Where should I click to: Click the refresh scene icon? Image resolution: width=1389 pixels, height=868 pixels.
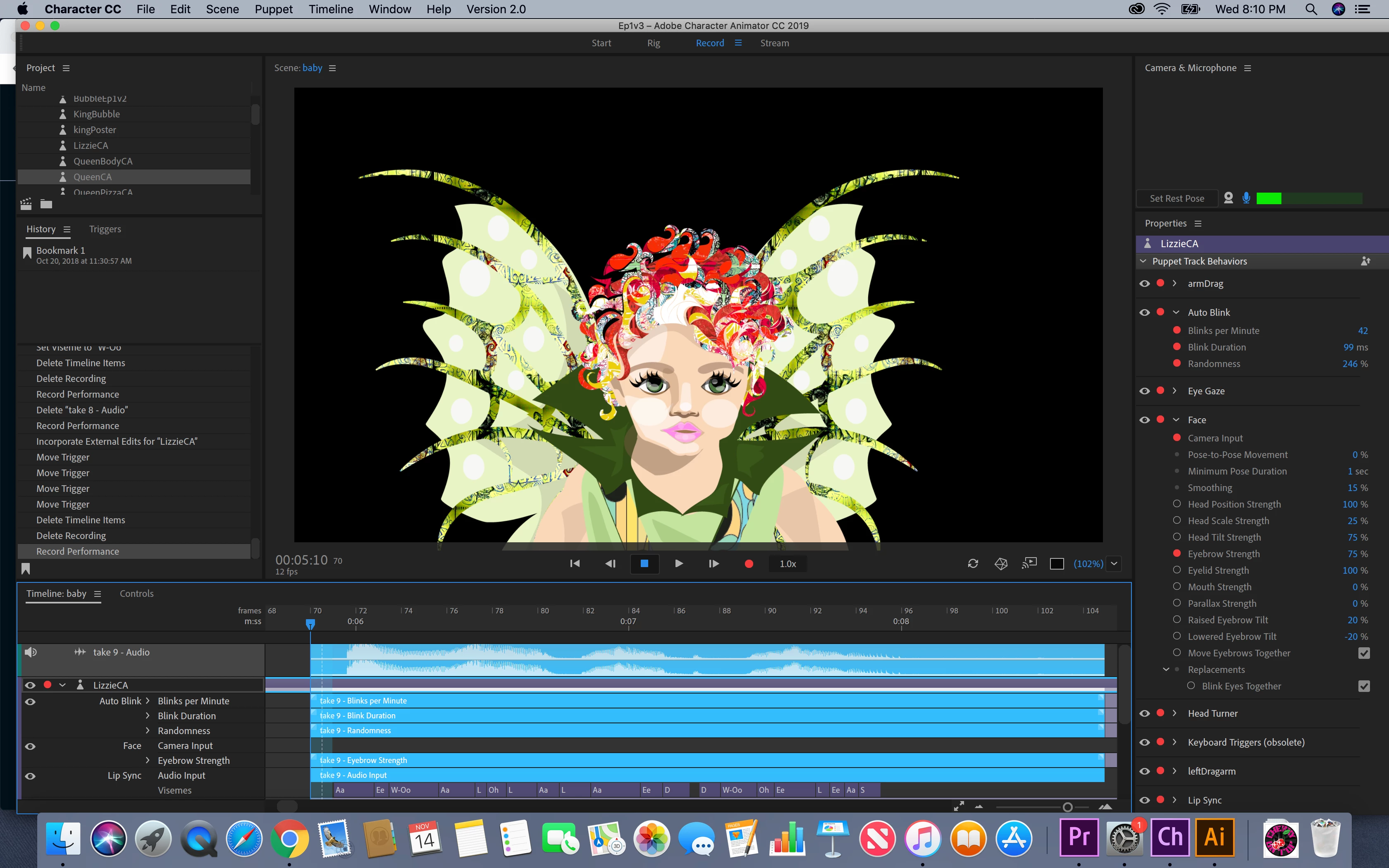tap(973, 564)
